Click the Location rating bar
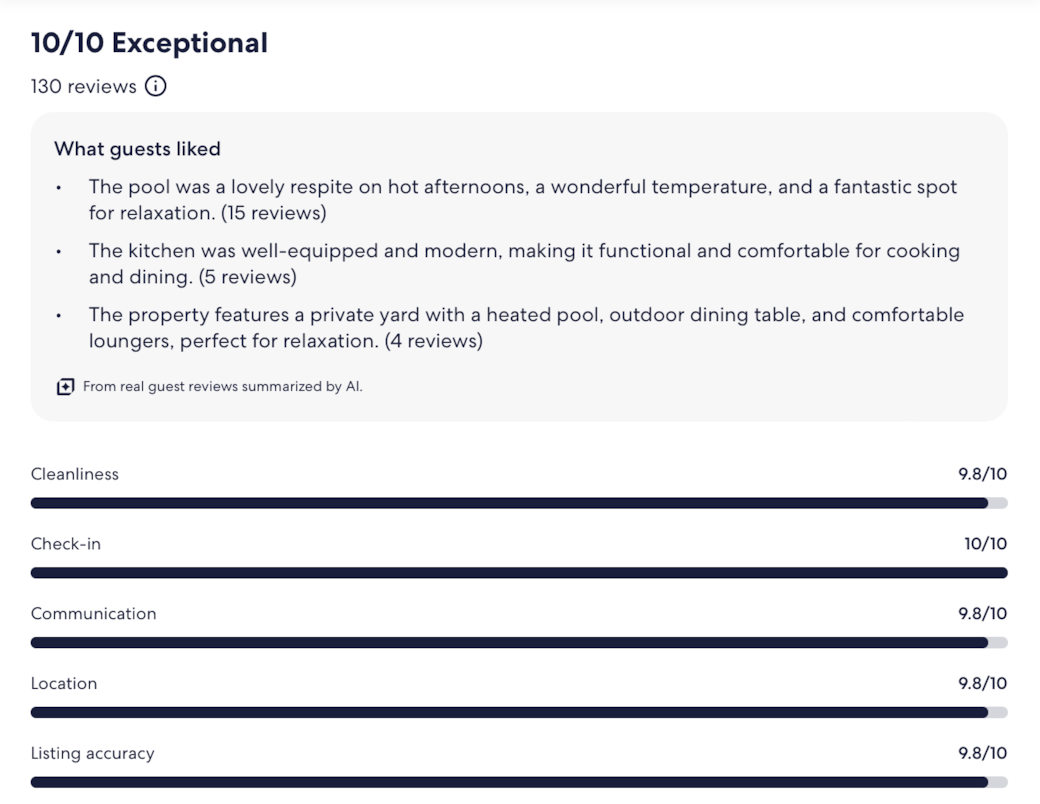This screenshot has height=804, width=1040. coord(519,712)
